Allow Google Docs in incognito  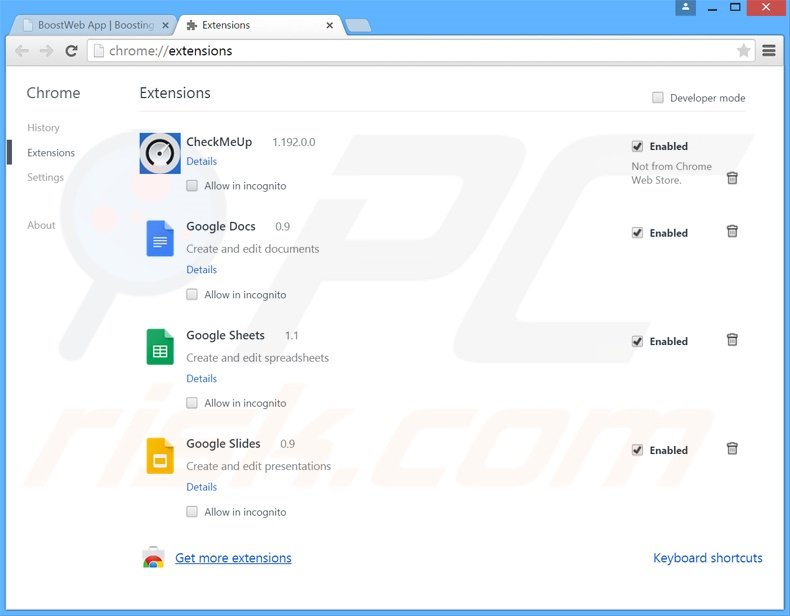(192, 294)
